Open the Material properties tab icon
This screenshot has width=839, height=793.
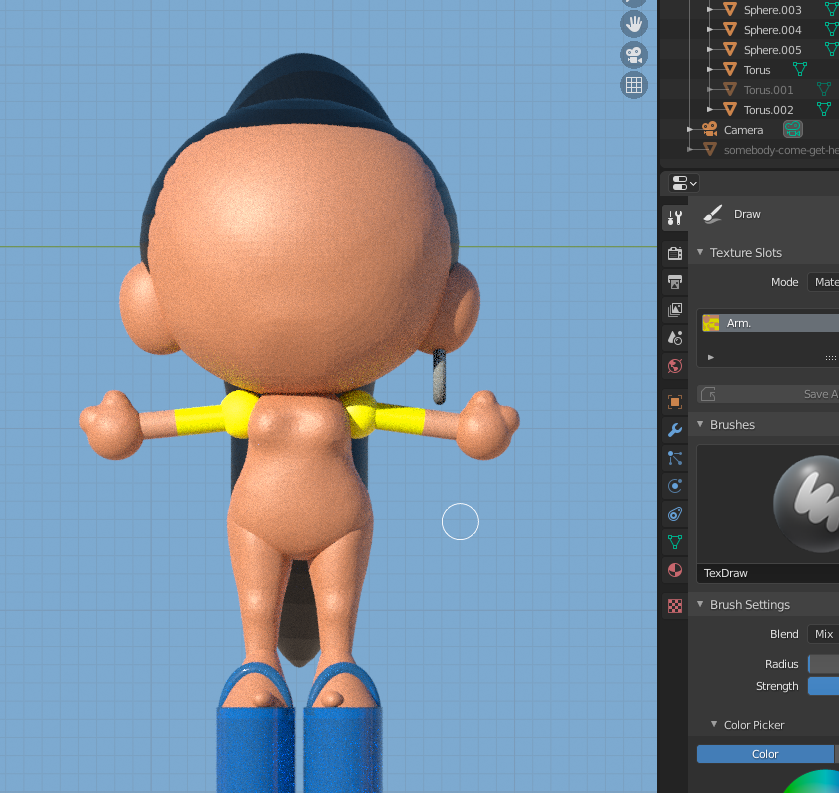click(675, 570)
